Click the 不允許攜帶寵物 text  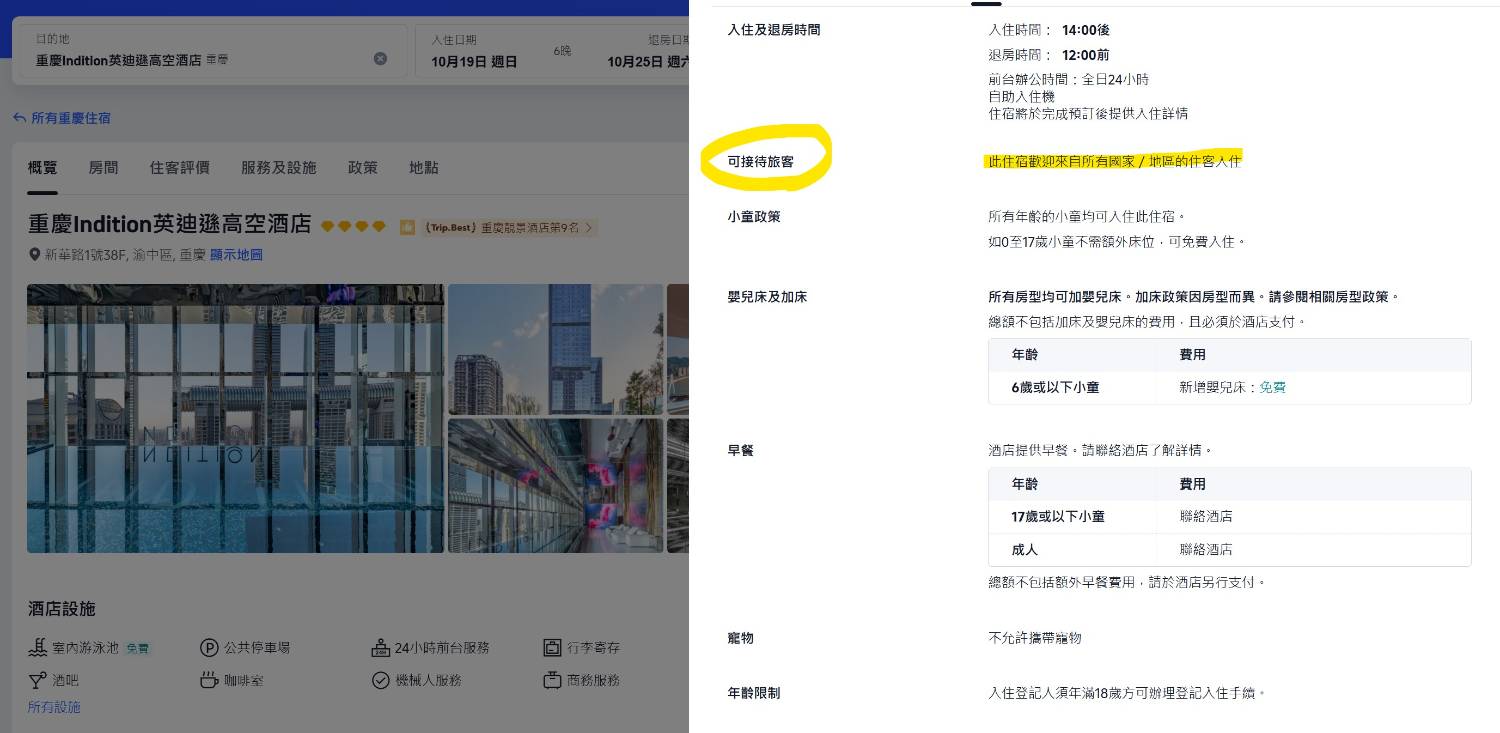(x=1035, y=638)
